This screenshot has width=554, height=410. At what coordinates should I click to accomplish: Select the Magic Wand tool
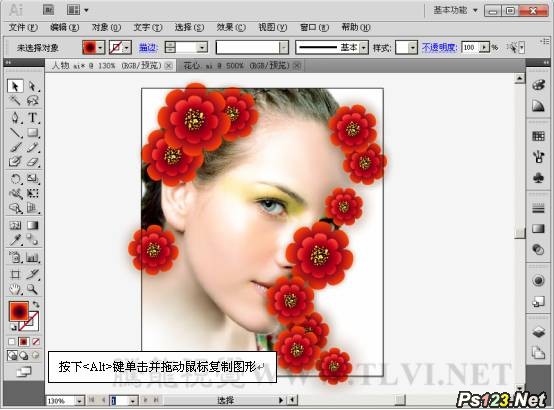tap(15, 100)
